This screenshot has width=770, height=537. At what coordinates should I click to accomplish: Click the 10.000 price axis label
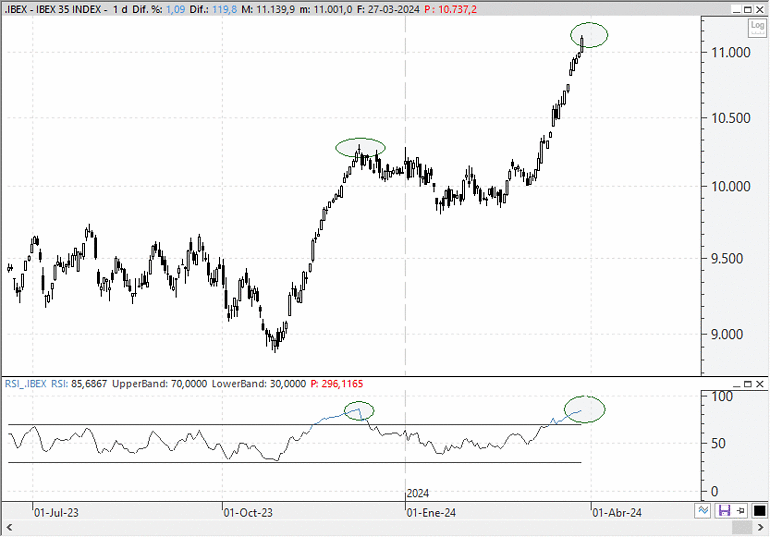coord(731,186)
